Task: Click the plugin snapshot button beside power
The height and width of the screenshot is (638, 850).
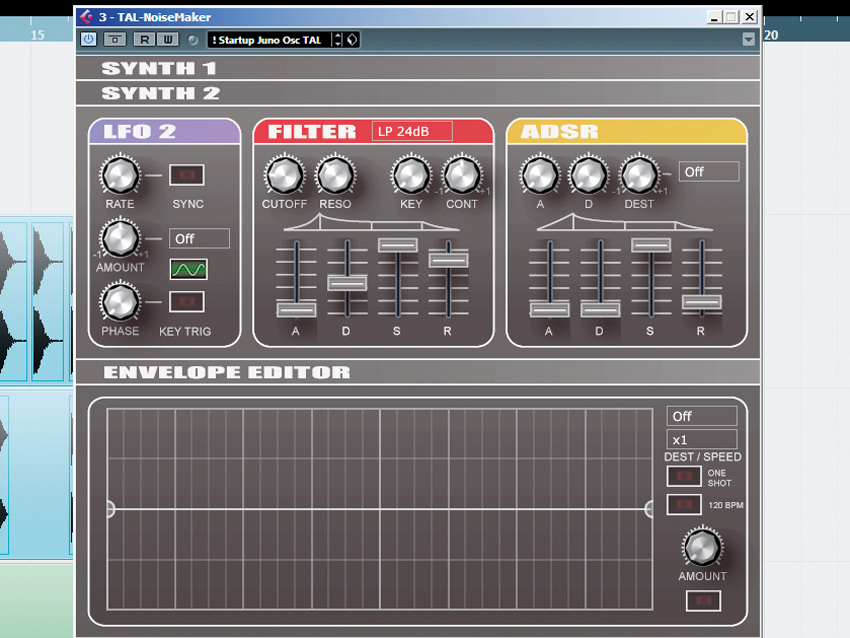Action: point(114,40)
